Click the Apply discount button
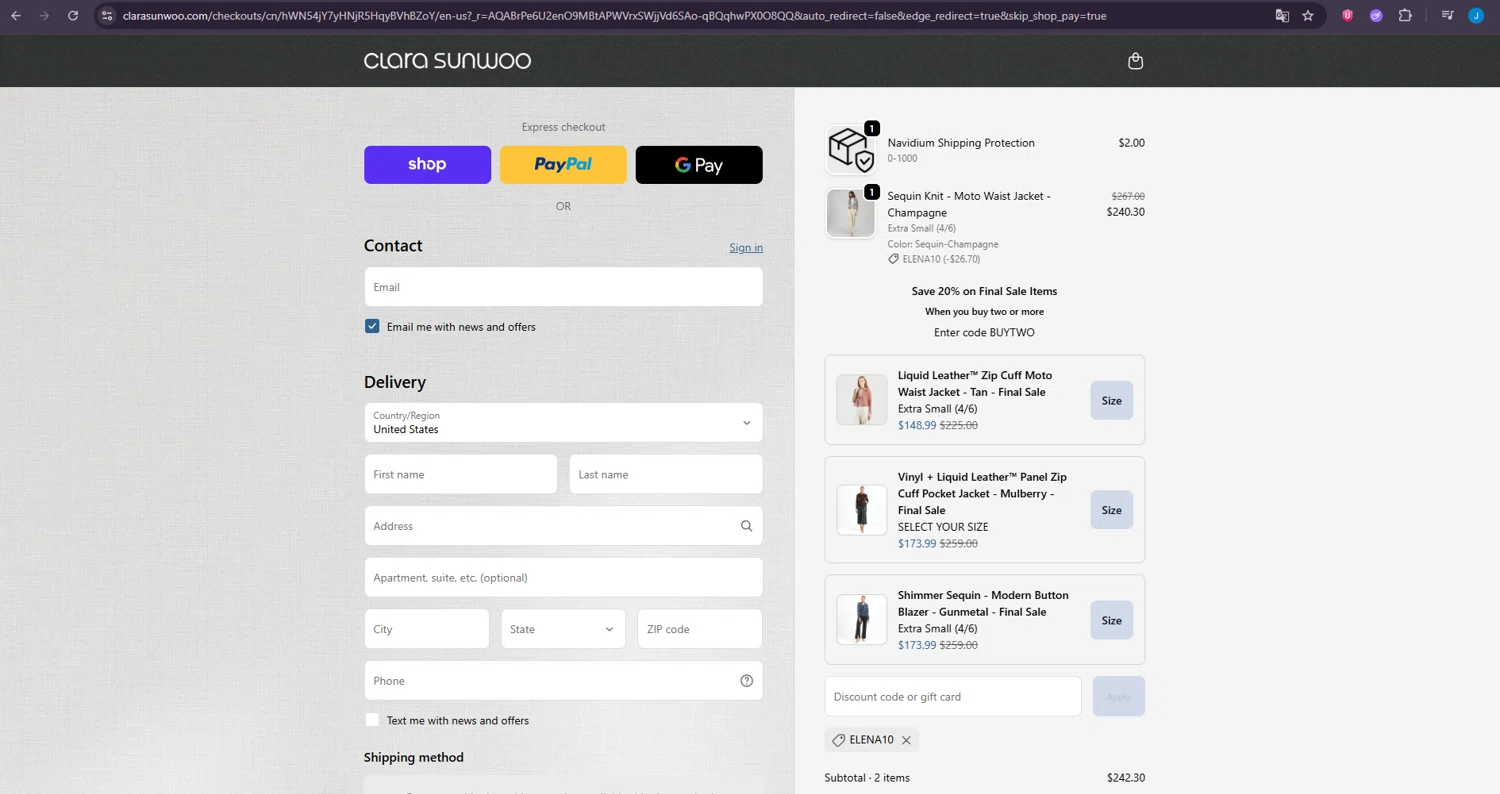This screenshot has width=1500, height=794. click(1118, 696)
